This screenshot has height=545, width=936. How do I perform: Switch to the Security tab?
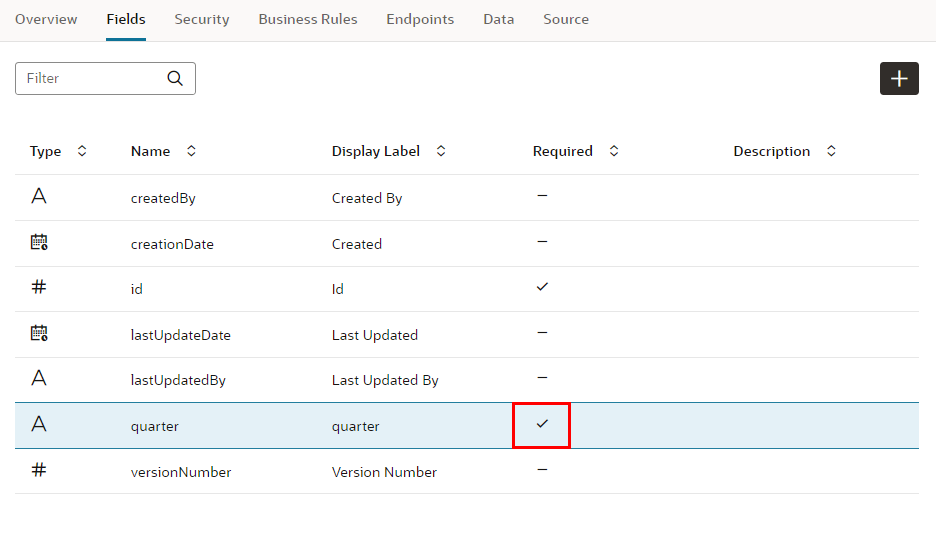(201, 19)
